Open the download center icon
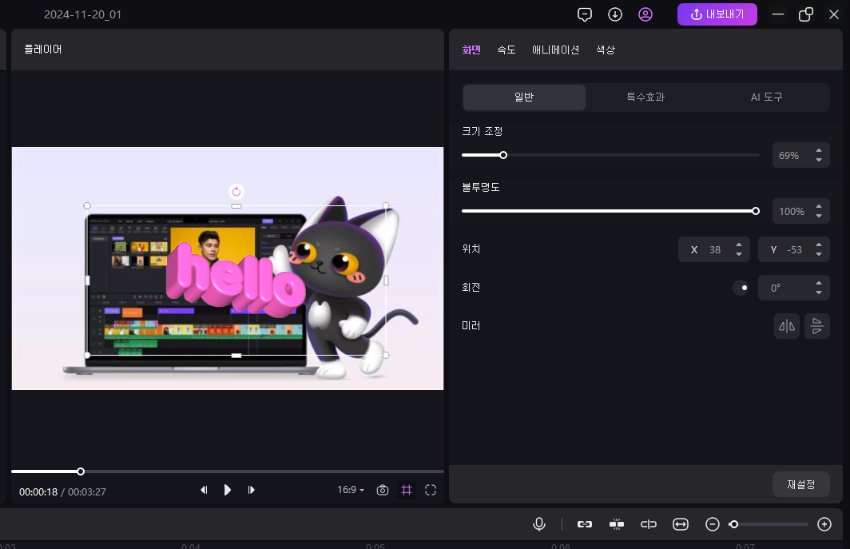The height and width of the screenshot is (549, 850). click(x=615, y=15)
